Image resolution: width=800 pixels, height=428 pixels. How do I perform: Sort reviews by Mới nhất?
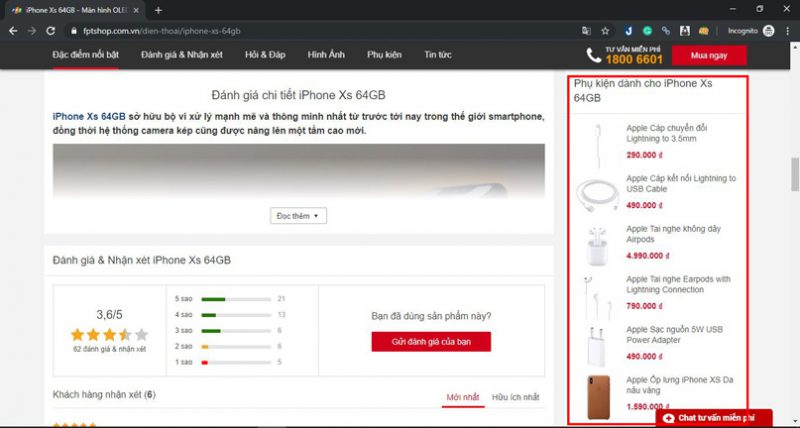click(x=463, y=397)
